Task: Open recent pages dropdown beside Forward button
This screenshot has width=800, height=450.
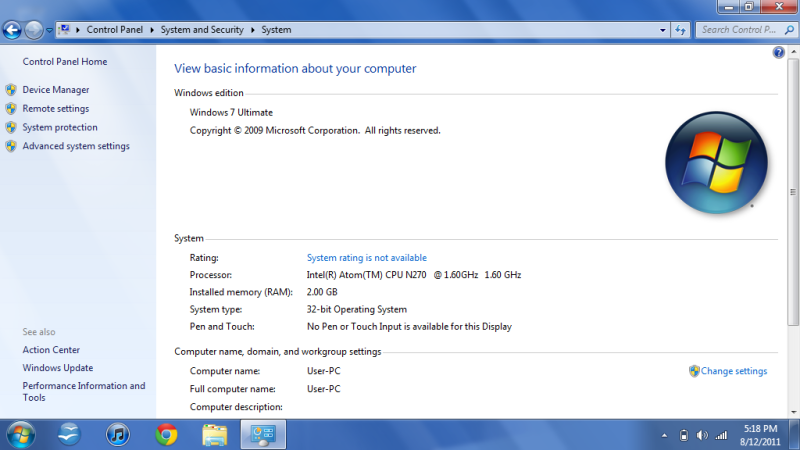Action: point(49,30)
